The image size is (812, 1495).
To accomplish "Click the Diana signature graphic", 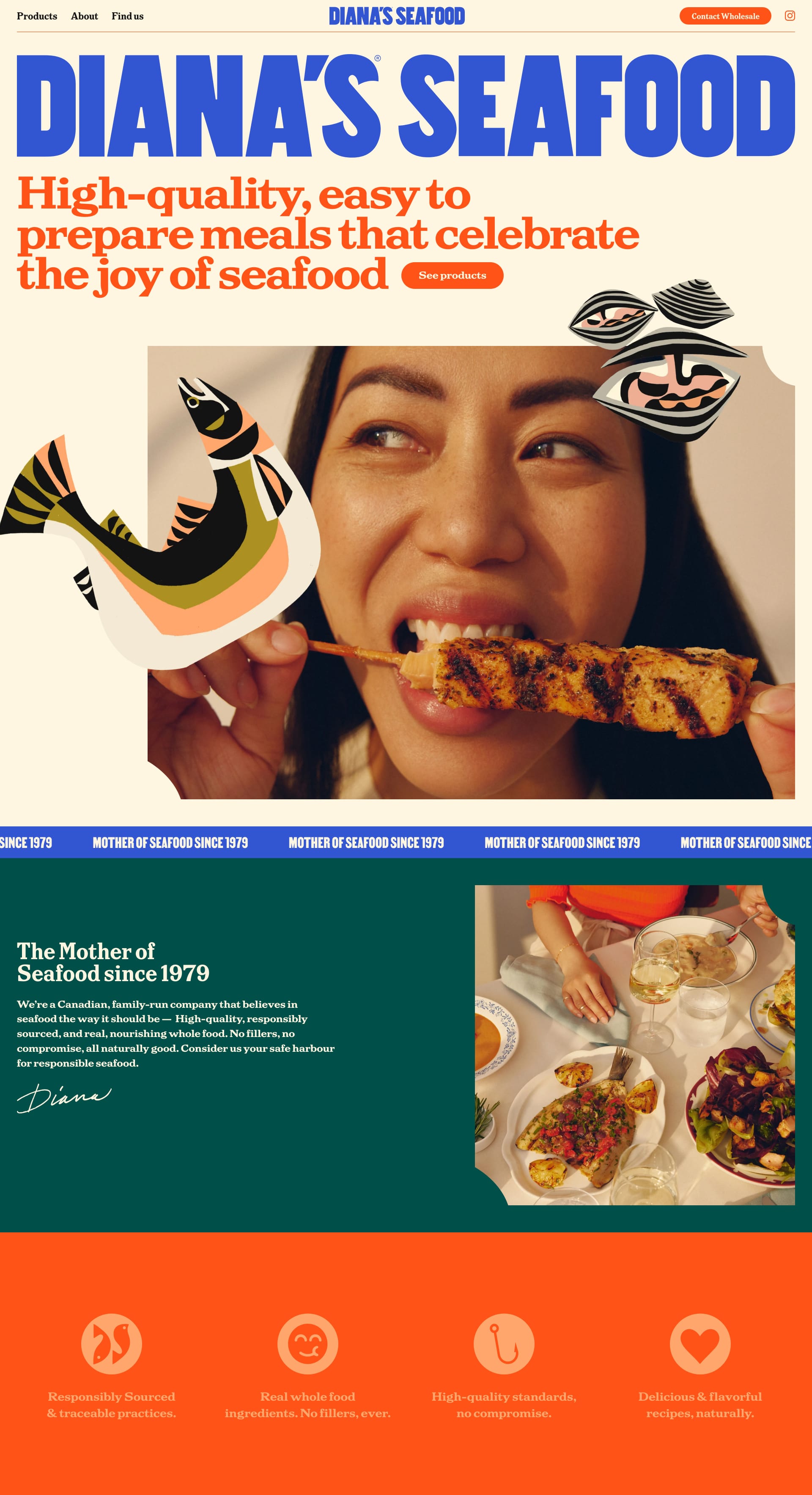I will pos(64,1098).
